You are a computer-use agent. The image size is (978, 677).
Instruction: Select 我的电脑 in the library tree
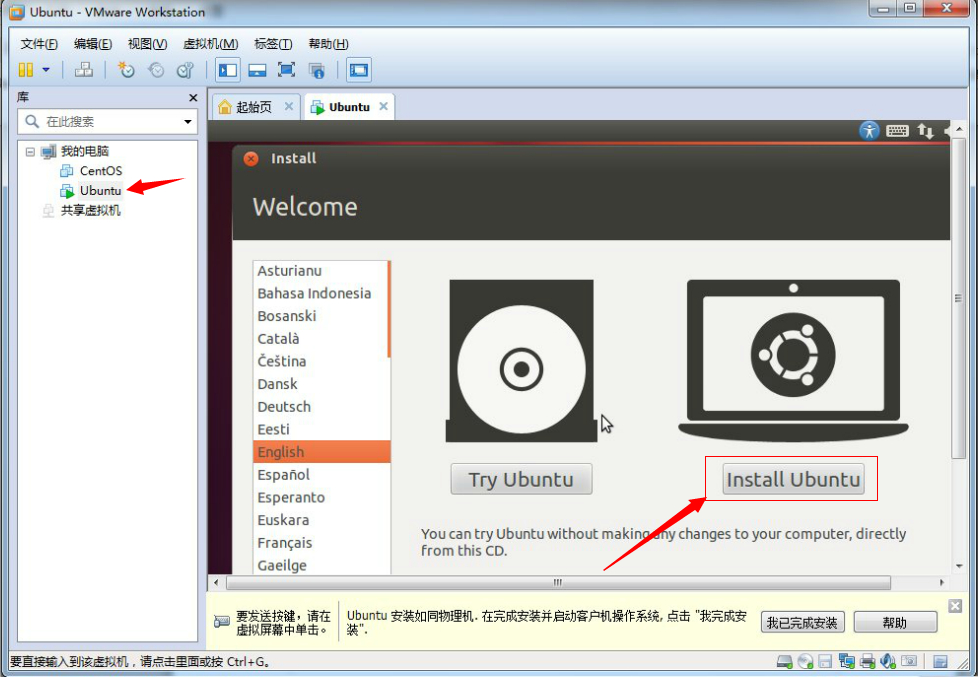(x=84, y=151)
